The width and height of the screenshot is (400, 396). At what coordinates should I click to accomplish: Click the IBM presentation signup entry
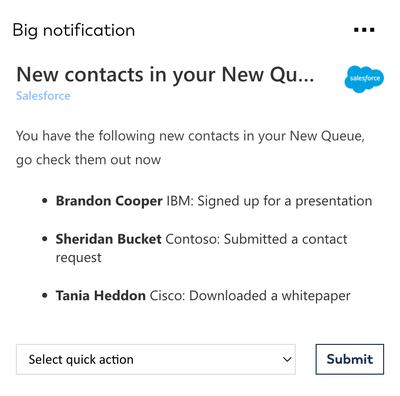[269, 201]
